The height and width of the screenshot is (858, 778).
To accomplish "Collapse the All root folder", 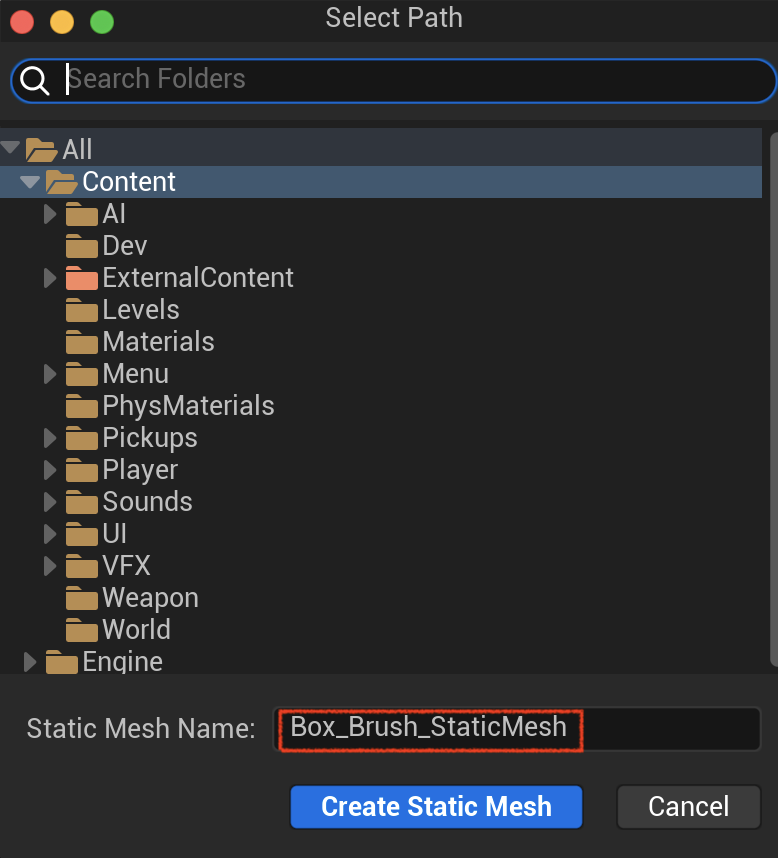I will pyautogui.click(x=10, y=147).
